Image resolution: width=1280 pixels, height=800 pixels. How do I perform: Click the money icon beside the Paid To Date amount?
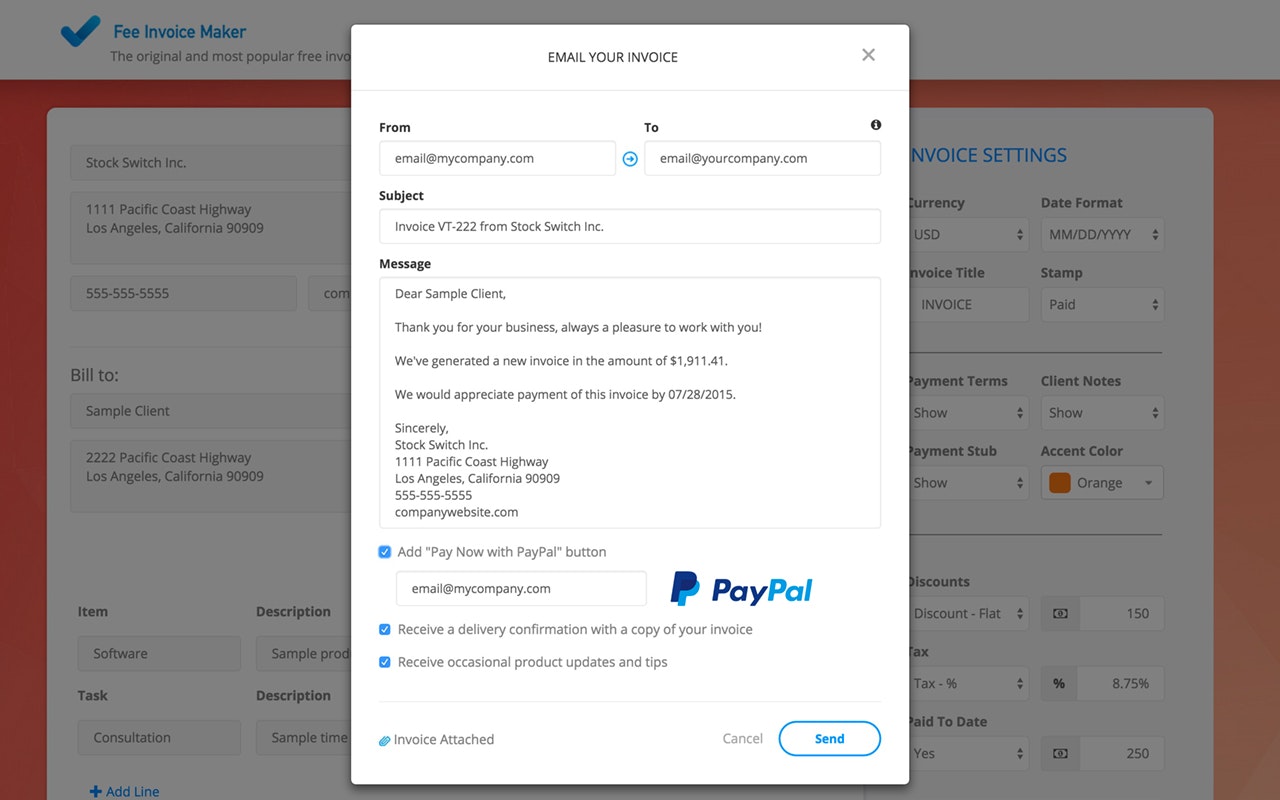pos(1060,753)
